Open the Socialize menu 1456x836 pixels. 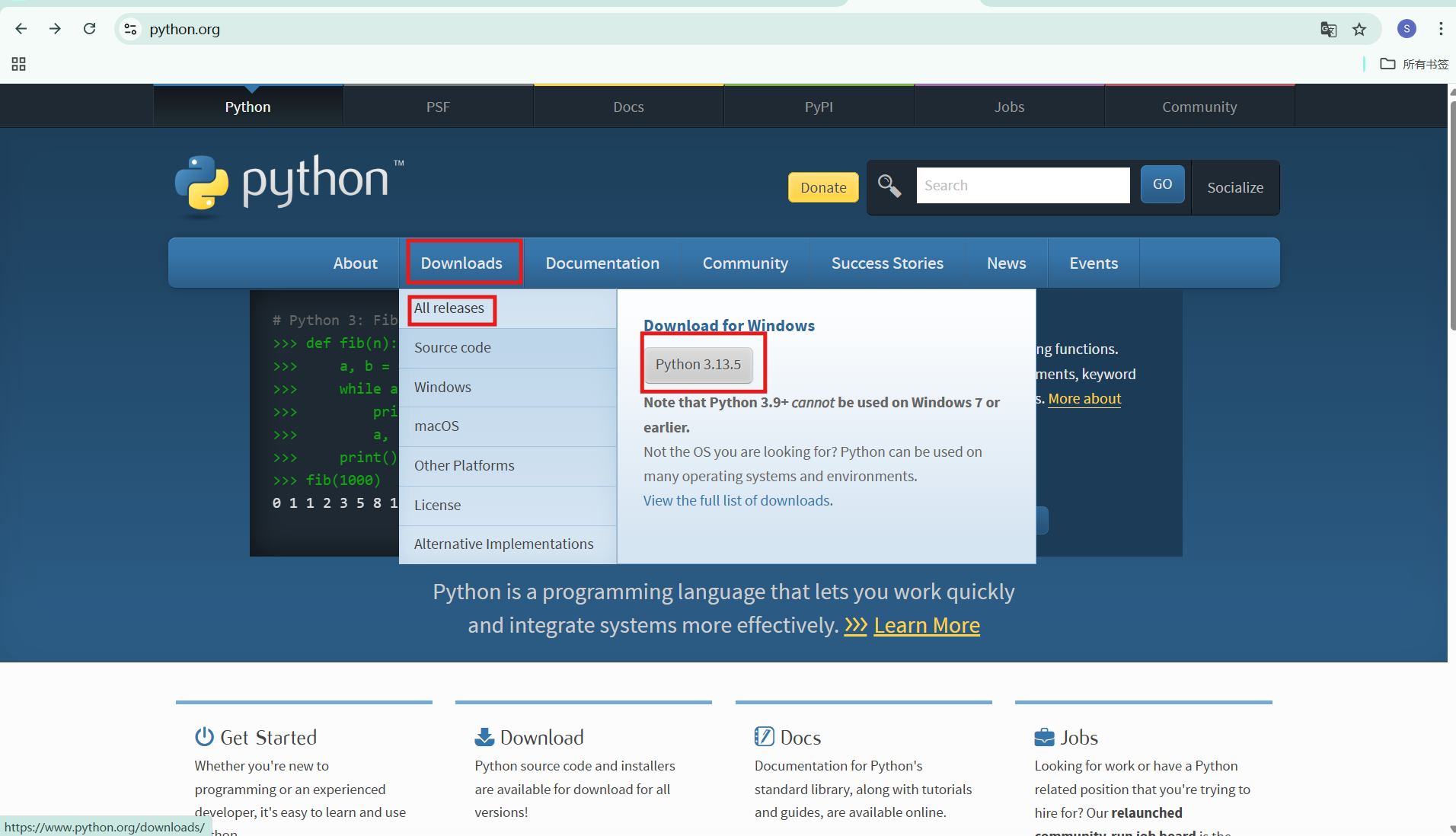click(x=1235, y=187)
